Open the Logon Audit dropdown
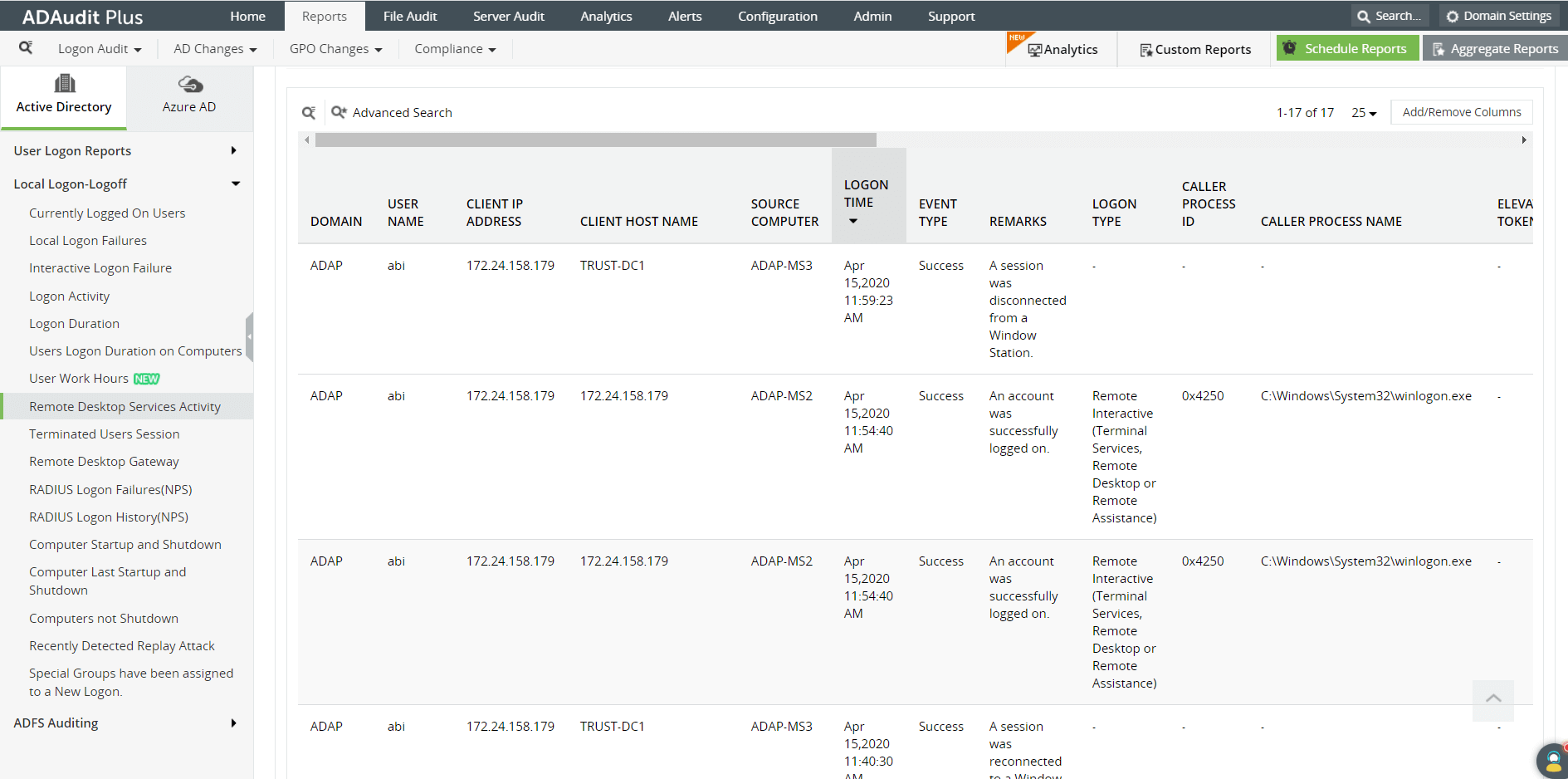Image resolution: width=1568 pixels, height=779 pixels. pos(100,49)
